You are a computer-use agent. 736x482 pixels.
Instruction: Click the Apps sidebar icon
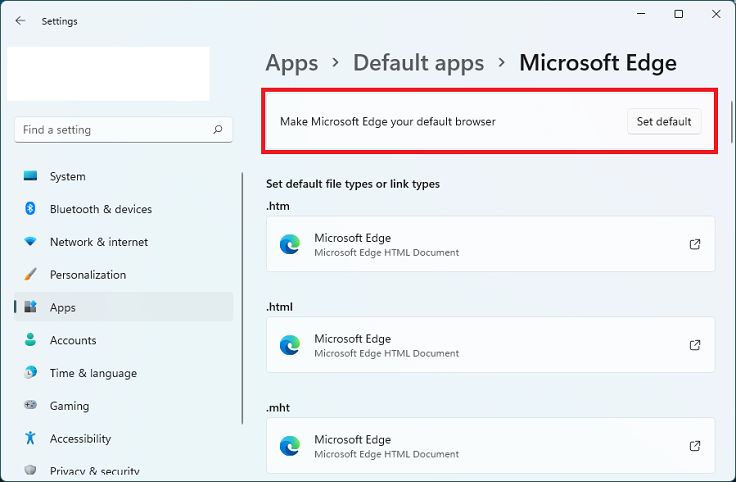coord(31,307)
